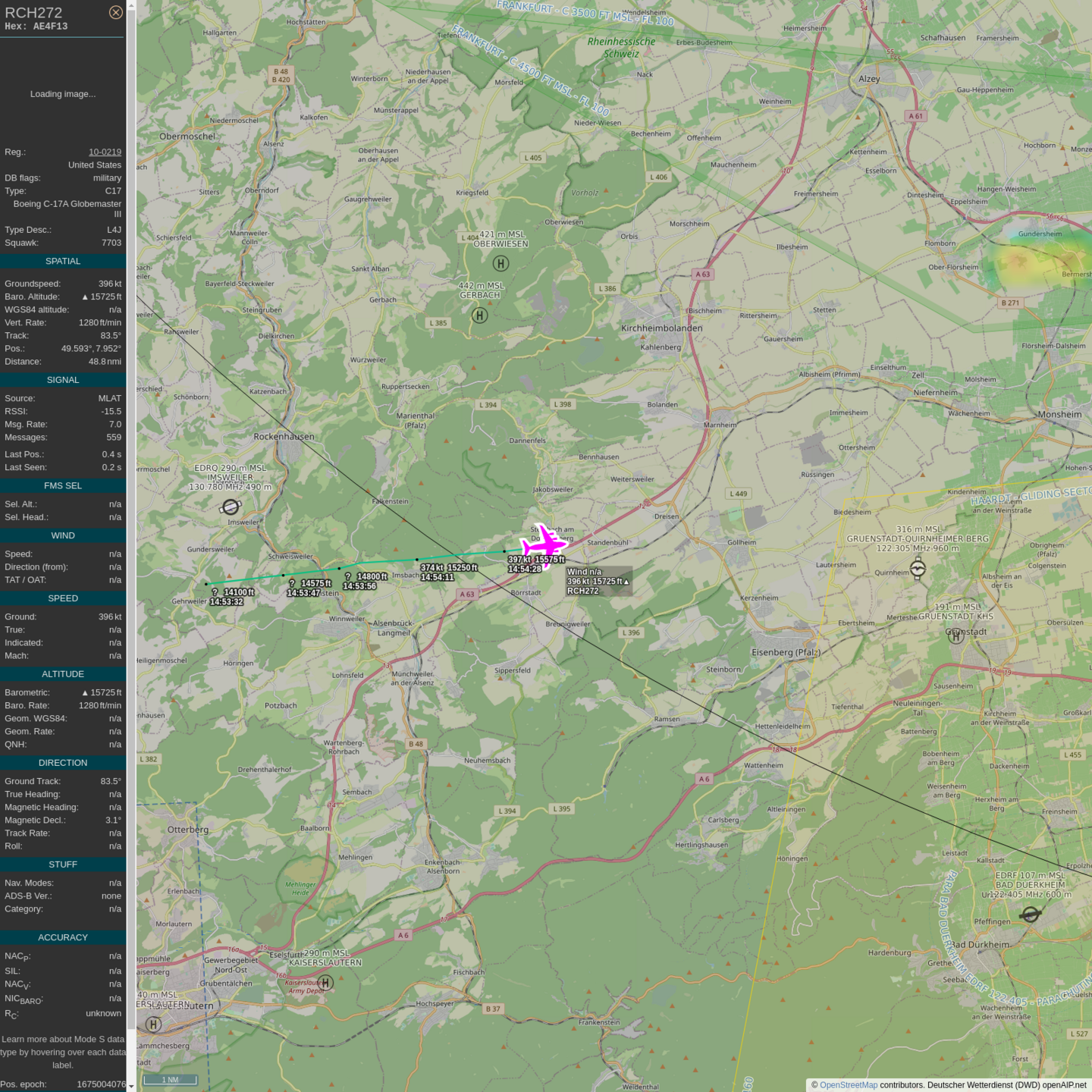1092x1092 pixels.
Task: Click the 1 NM scale bar
Action: tap(170, 1080)
